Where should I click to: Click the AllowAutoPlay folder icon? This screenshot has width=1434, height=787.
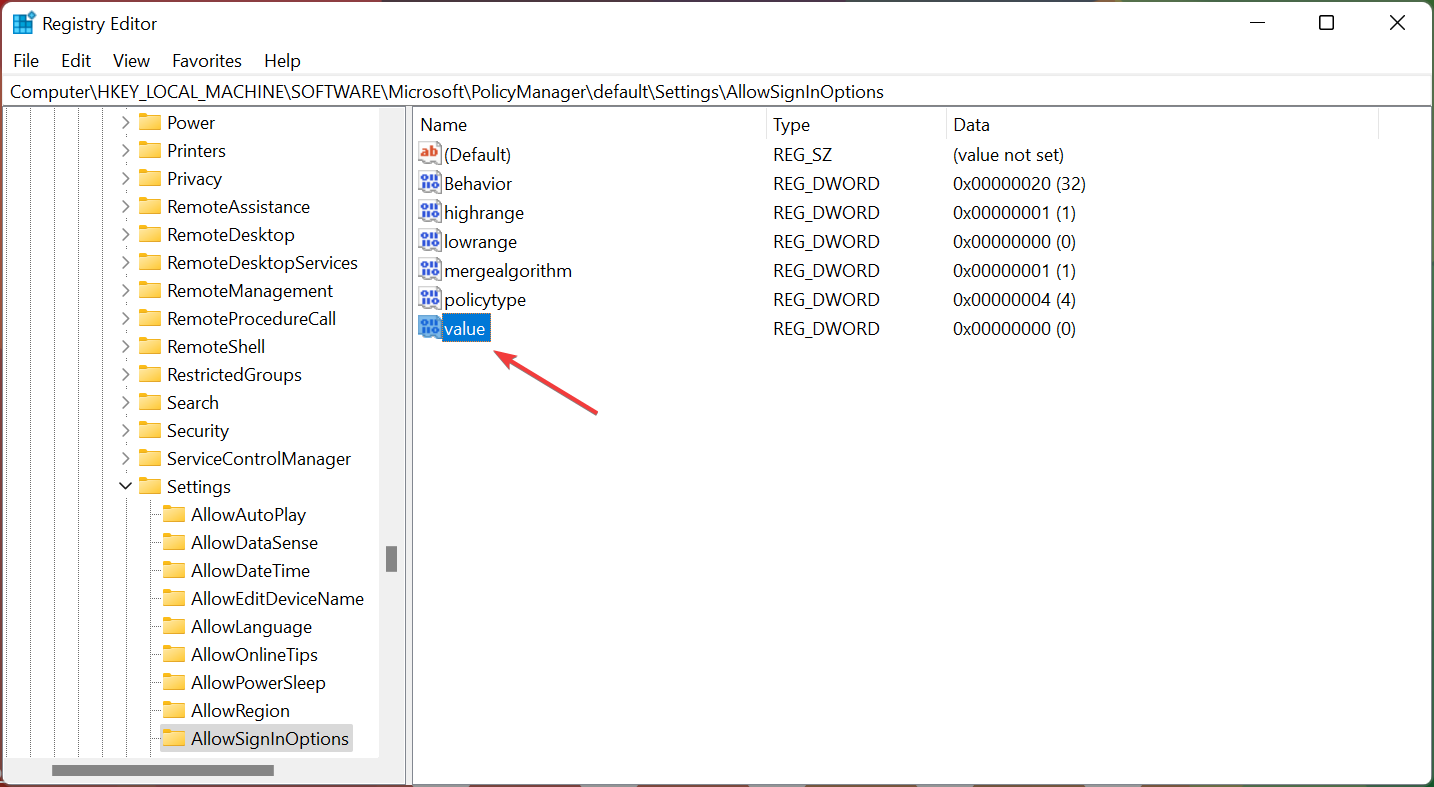point(174,514)
